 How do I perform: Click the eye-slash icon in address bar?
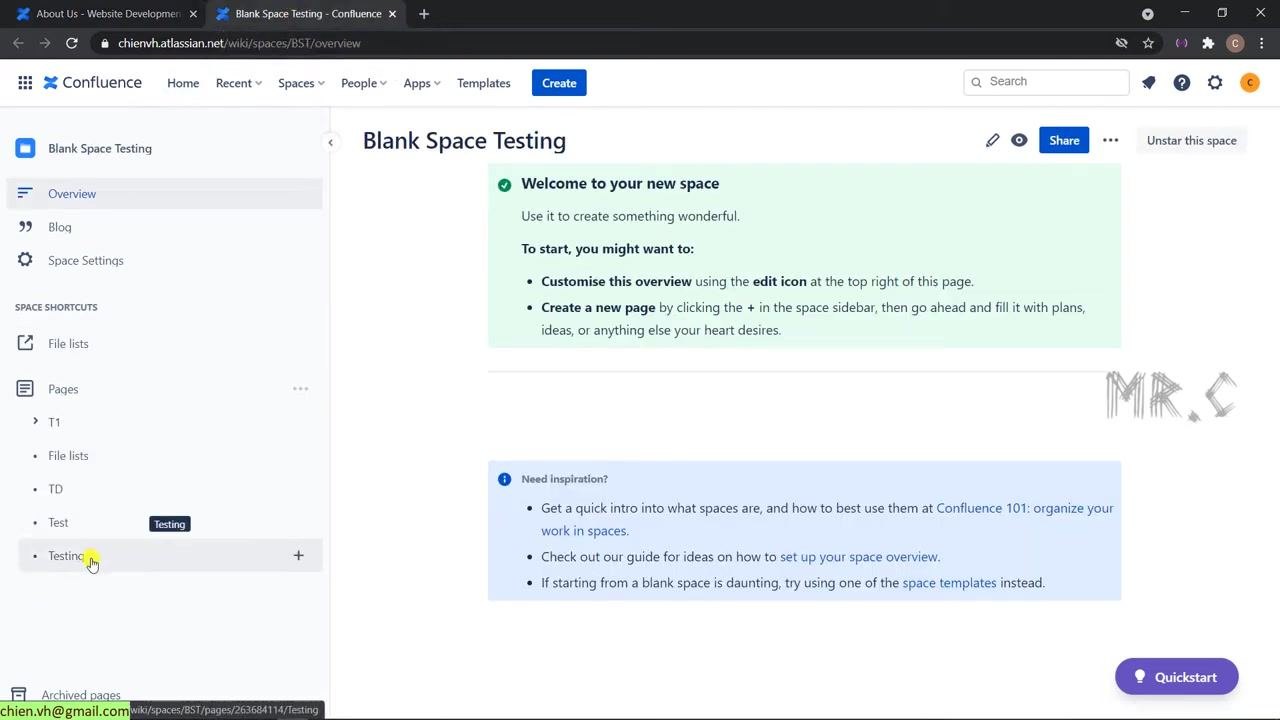pos(1121,43)
